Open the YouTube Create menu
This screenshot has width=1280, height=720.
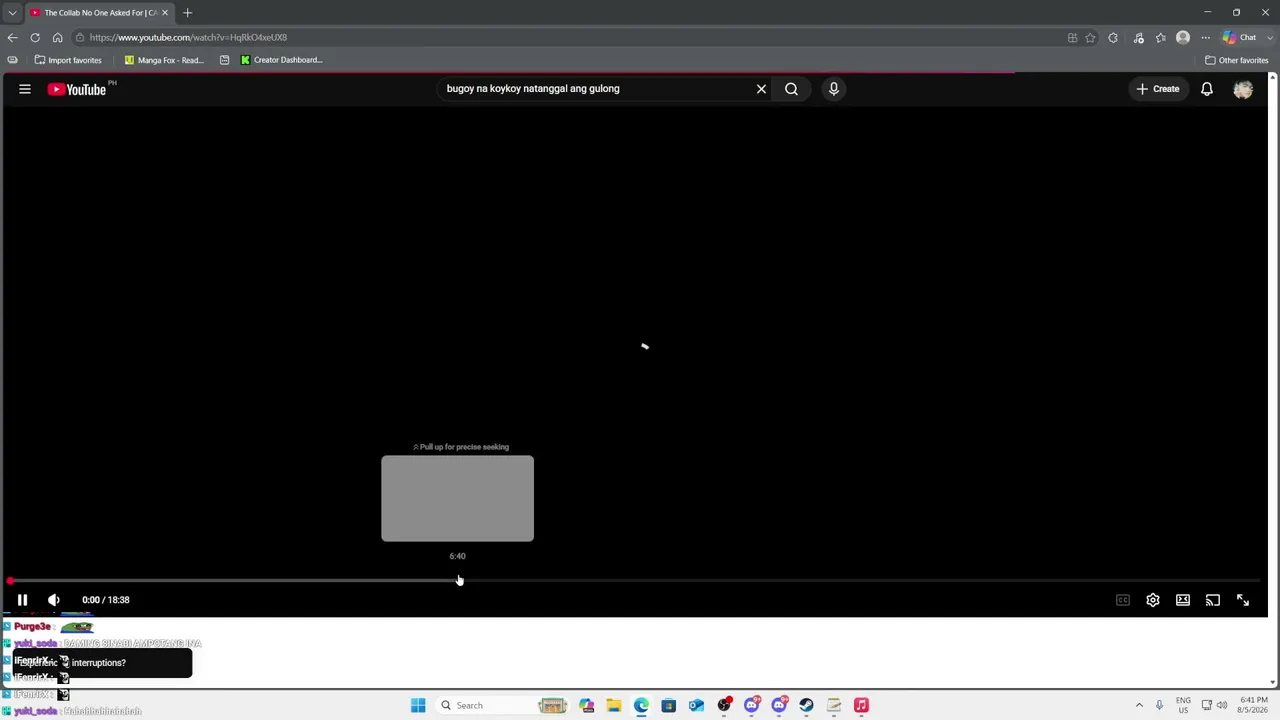pyautogui.click(x=1157, y=89)
